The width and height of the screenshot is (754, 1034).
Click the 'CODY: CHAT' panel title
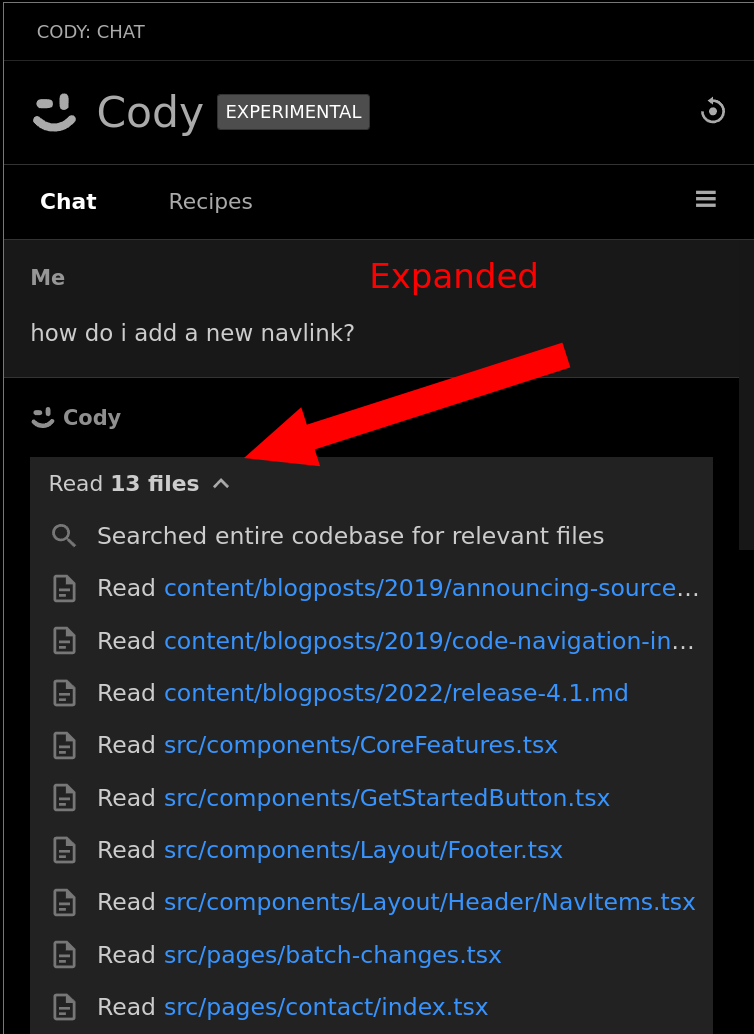[x=90, y=32]
